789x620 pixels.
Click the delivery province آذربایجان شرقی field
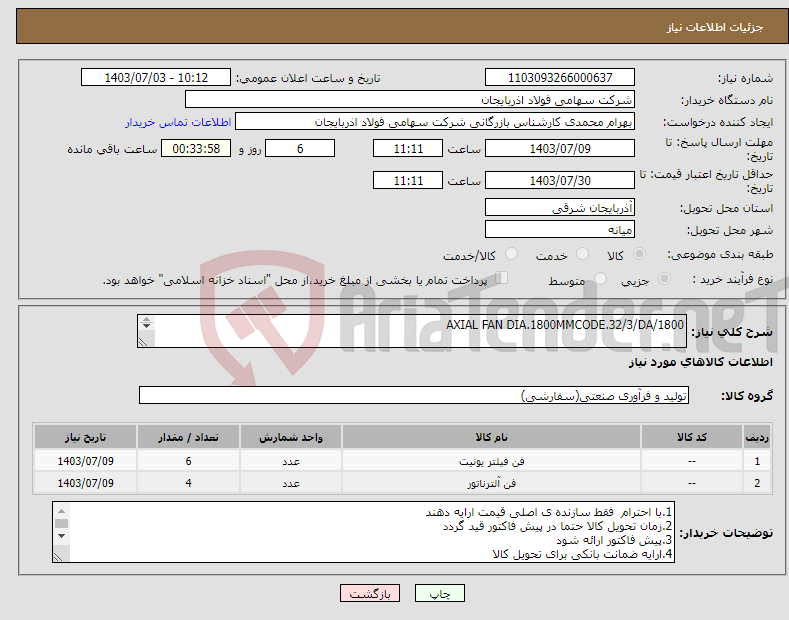[x=560, y=207]
